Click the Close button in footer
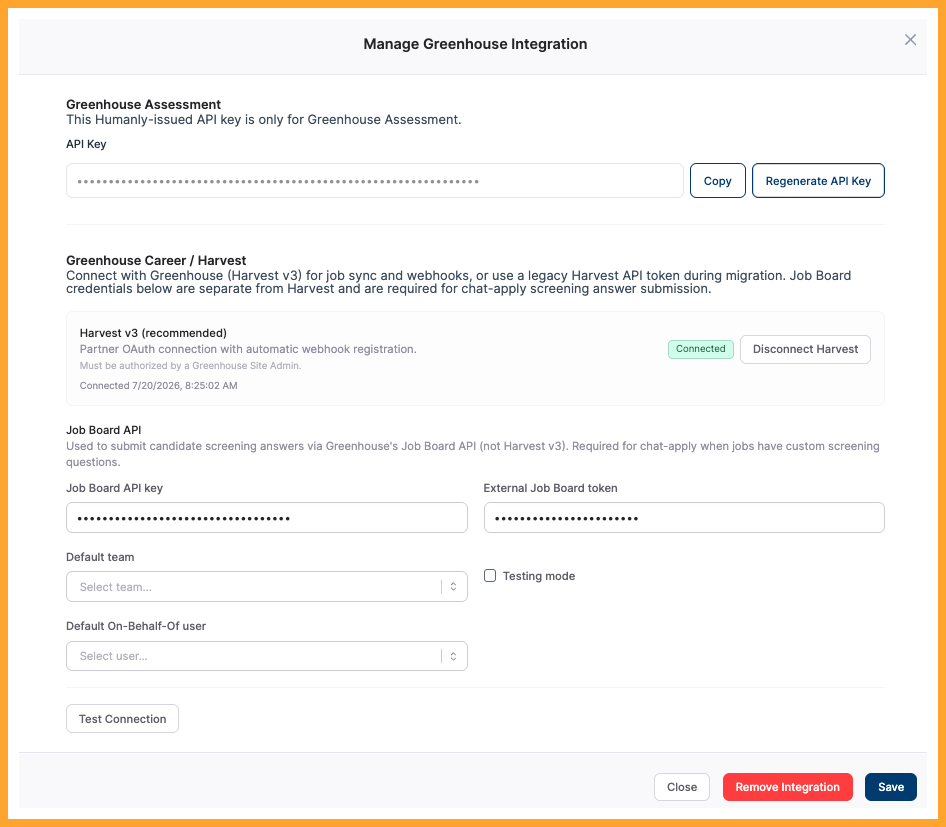The height and width of the screenshot is (827, 946). click(x=682, y=787)
